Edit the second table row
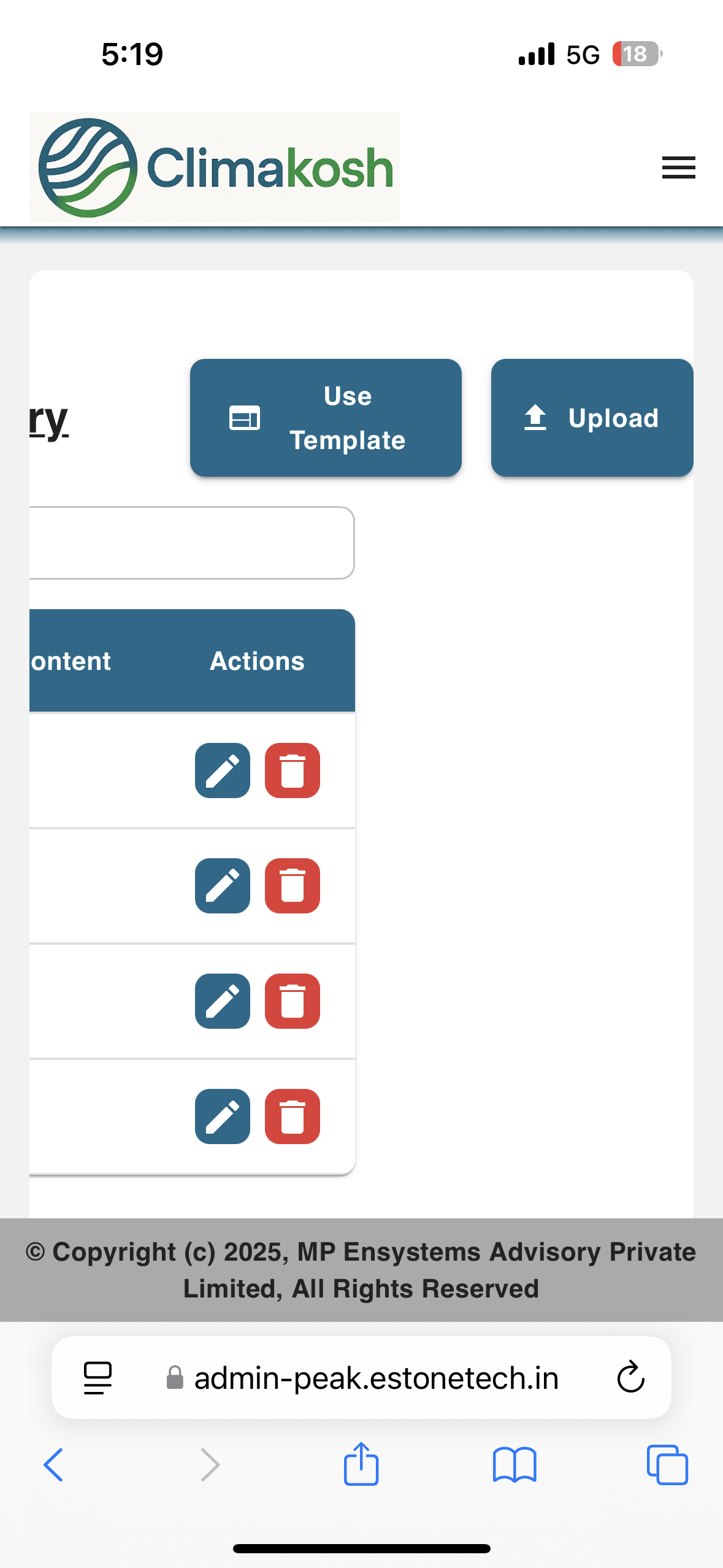Screen dimensions: 723x1568 (x=223, y=886)
